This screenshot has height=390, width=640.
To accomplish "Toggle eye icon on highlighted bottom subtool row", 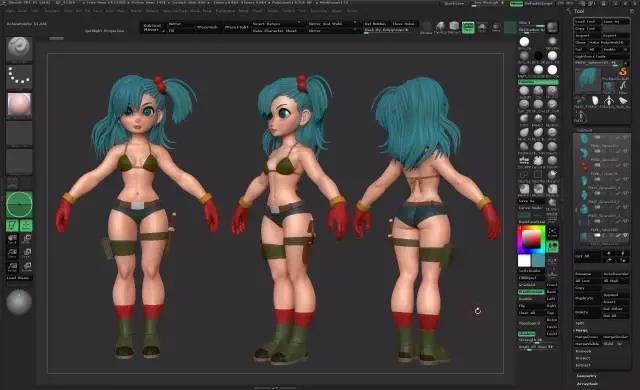I will [626, 236].
